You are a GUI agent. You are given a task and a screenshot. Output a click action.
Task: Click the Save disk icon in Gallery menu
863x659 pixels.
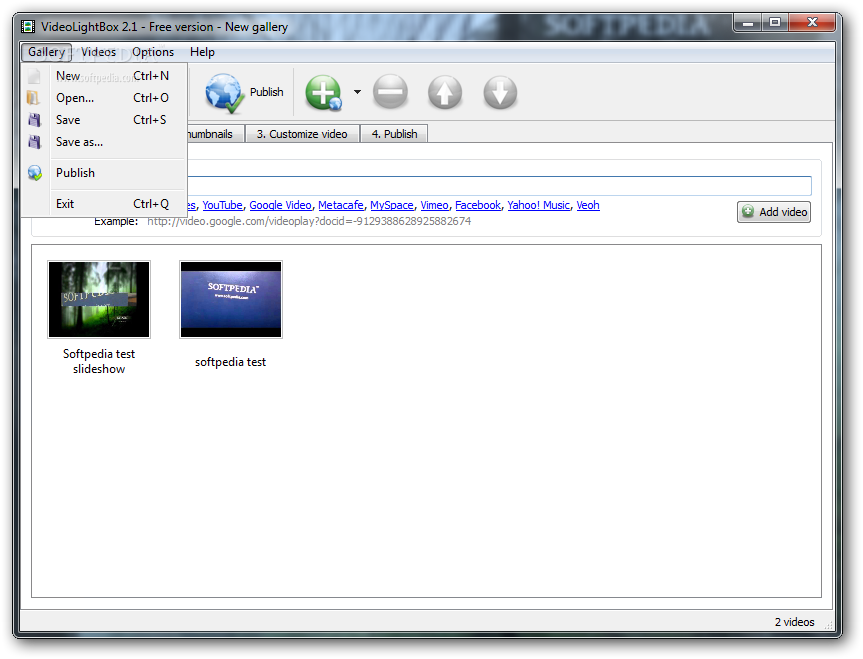pos(35,120)
